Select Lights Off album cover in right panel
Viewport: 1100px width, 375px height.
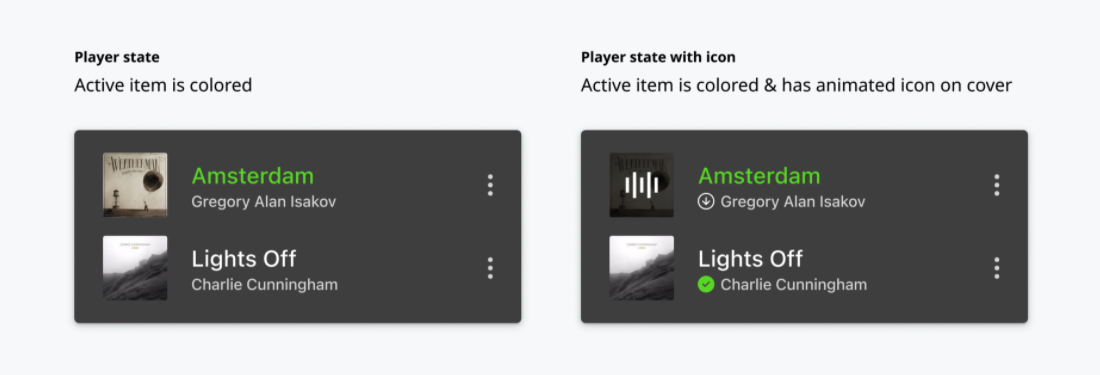(641, 268)
